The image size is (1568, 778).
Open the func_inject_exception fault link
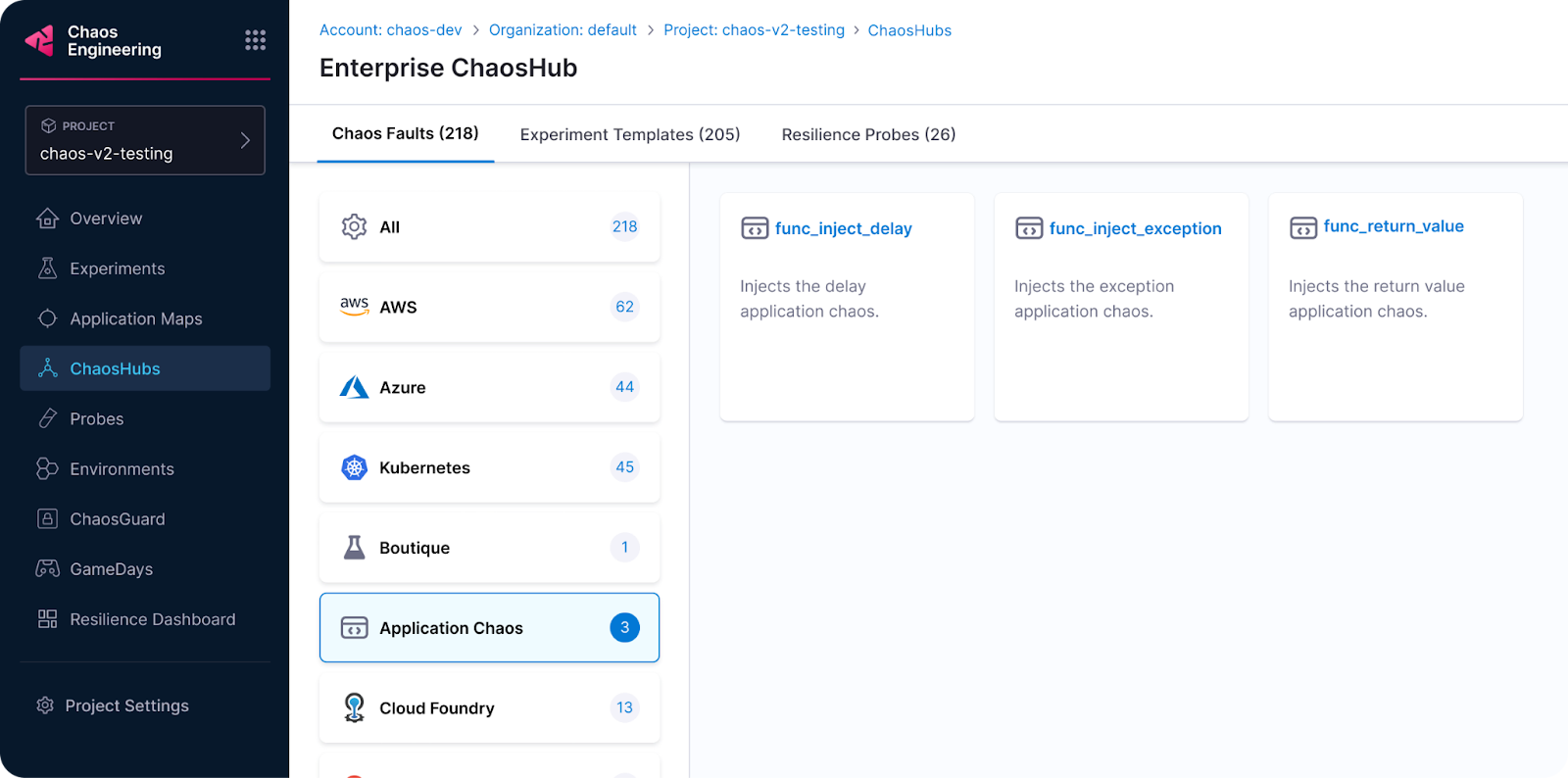click(1136, 228)
